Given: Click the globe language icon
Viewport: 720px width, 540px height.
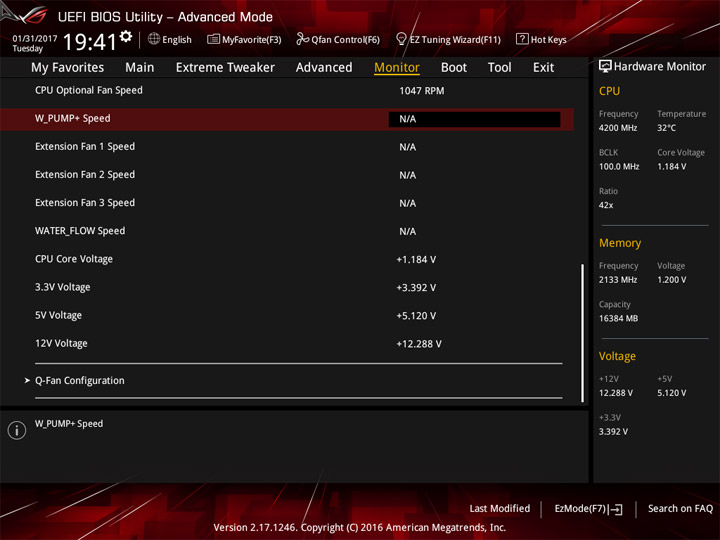Looking at the screenshot, I should [x=154, y=39].
